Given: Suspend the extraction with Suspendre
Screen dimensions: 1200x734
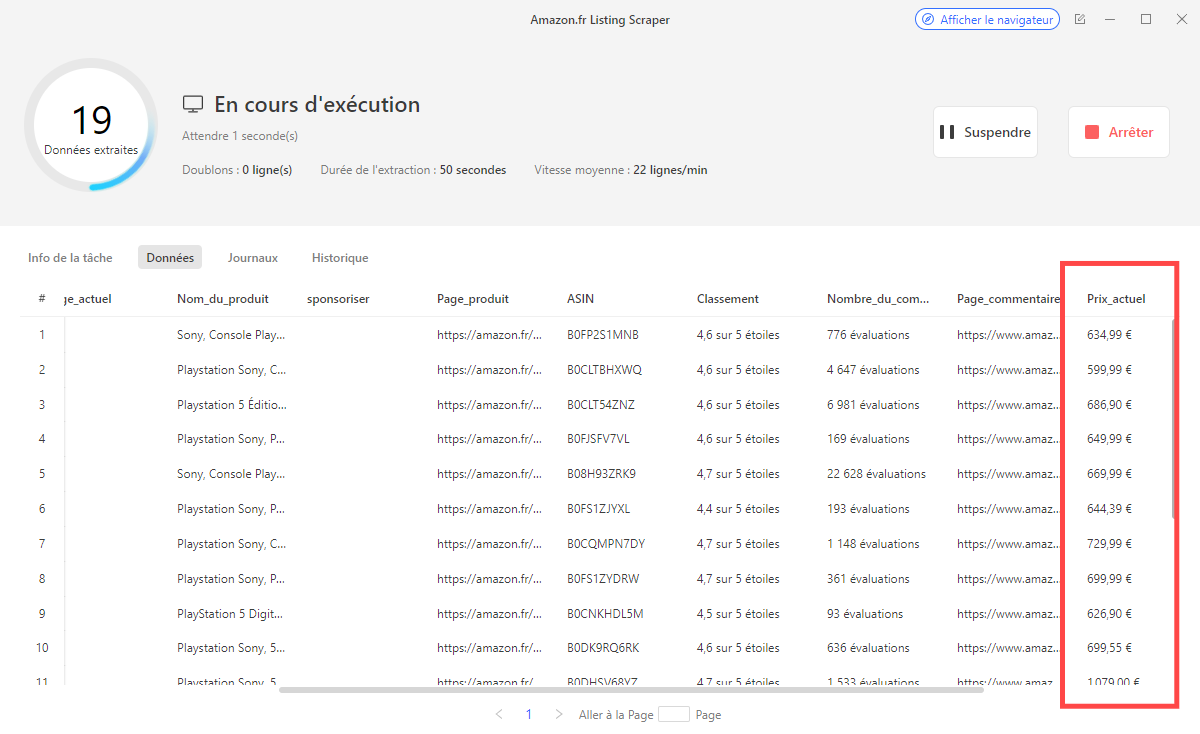Looking at the screenshot, I should 985,132.
